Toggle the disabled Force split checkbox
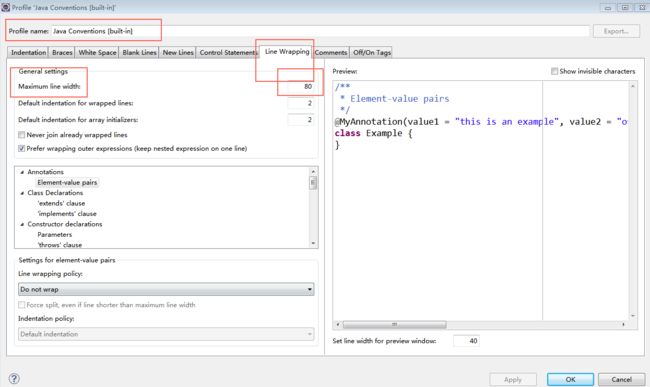 pyautogui.click(x=22, y=305)
